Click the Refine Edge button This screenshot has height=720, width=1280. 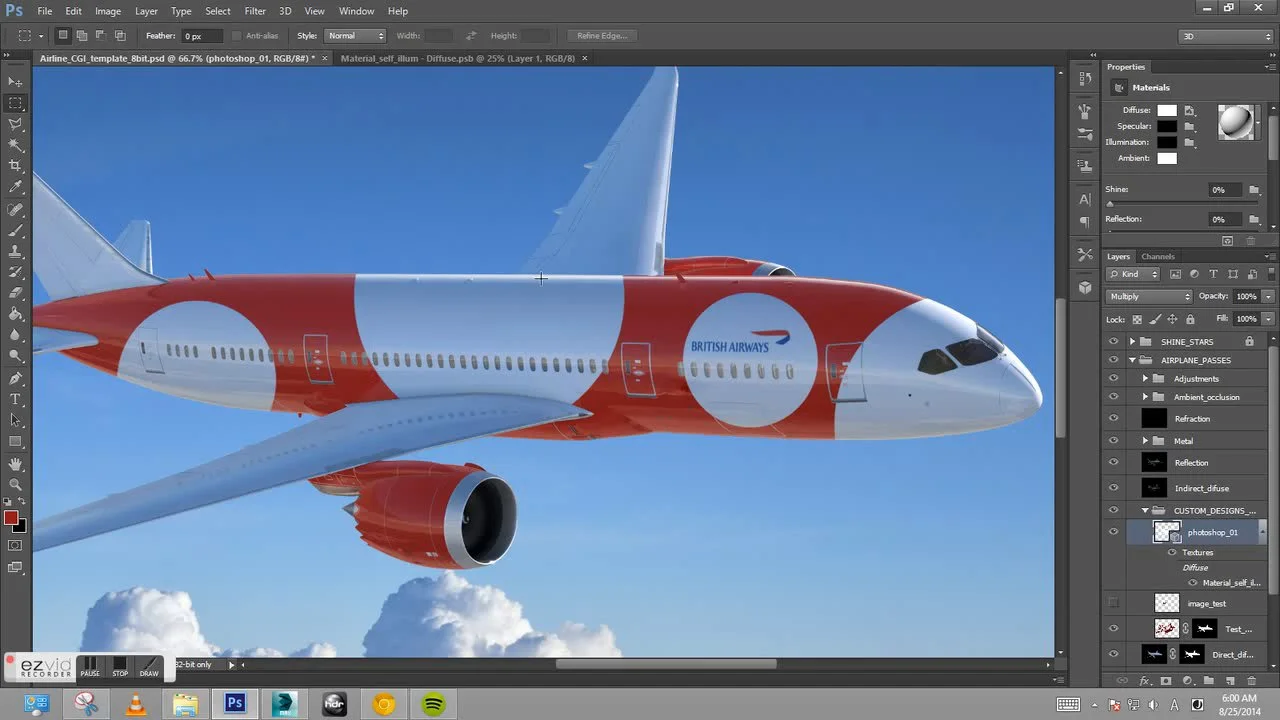coord(602,36)
